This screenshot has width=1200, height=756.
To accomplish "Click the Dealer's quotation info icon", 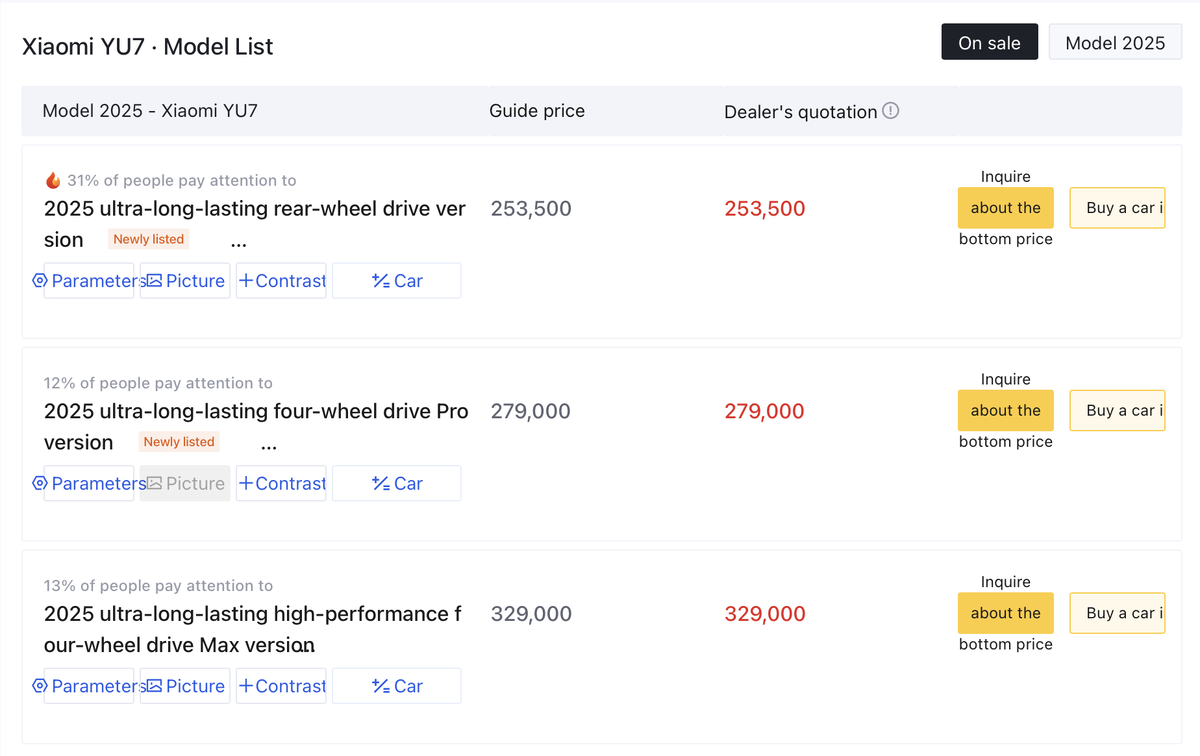I will [891, 111].
